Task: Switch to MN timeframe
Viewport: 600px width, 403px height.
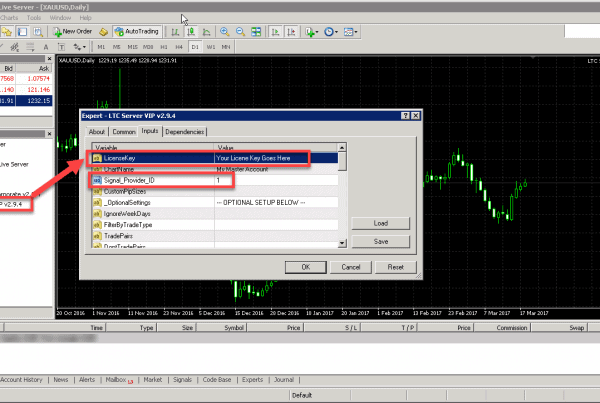Action: click(x=226, y=47)
